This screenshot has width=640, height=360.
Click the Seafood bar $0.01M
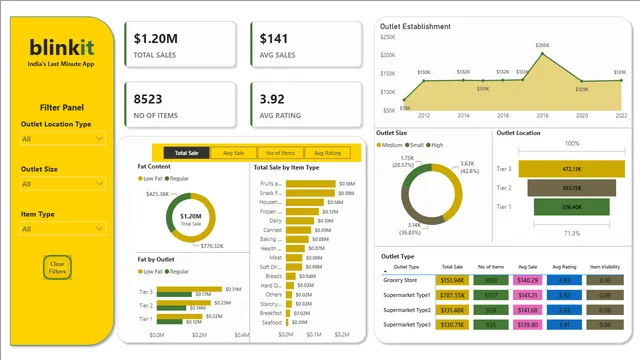coord(287,322)
